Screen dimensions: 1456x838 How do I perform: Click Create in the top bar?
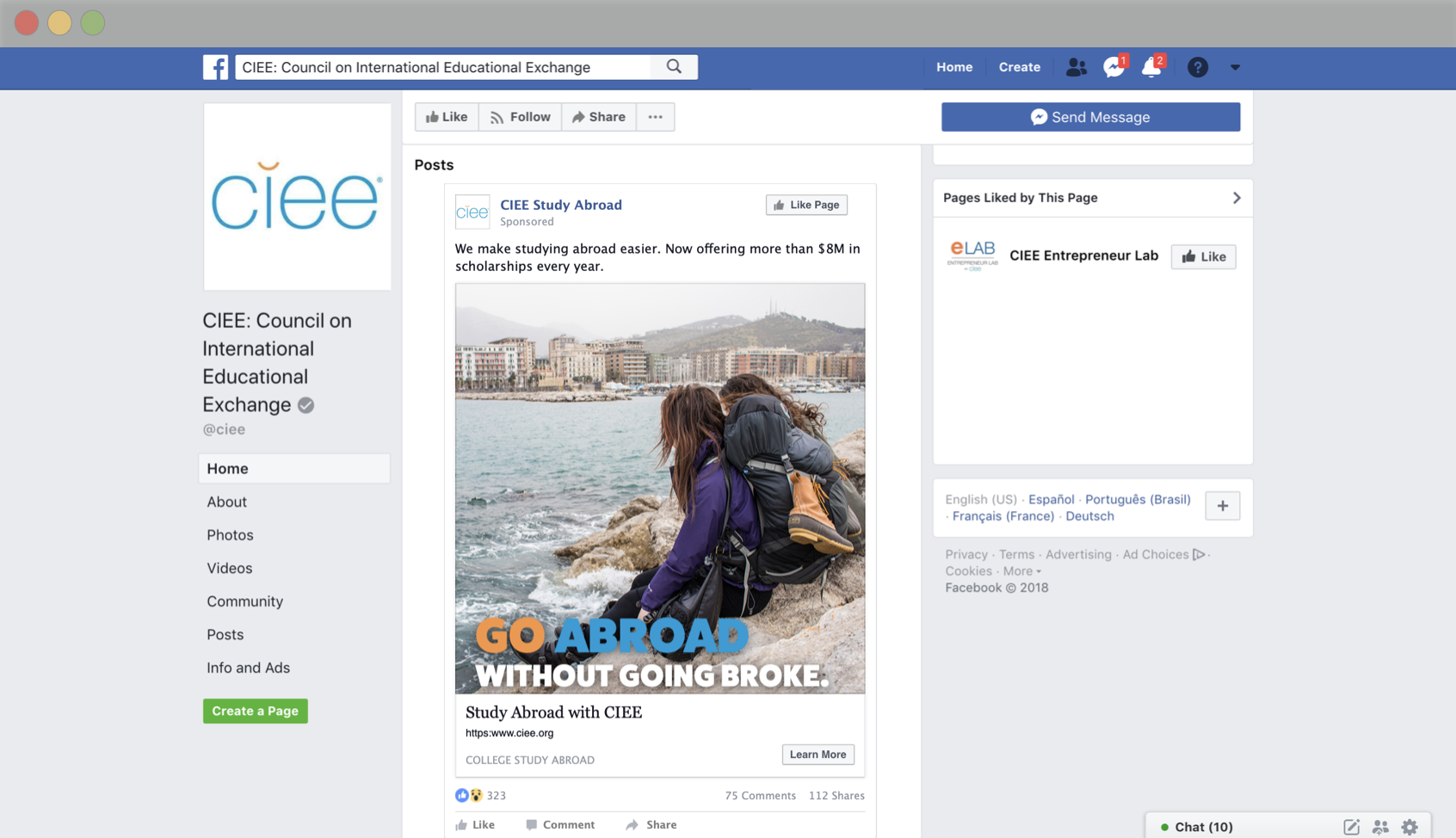pos(1019,67)
